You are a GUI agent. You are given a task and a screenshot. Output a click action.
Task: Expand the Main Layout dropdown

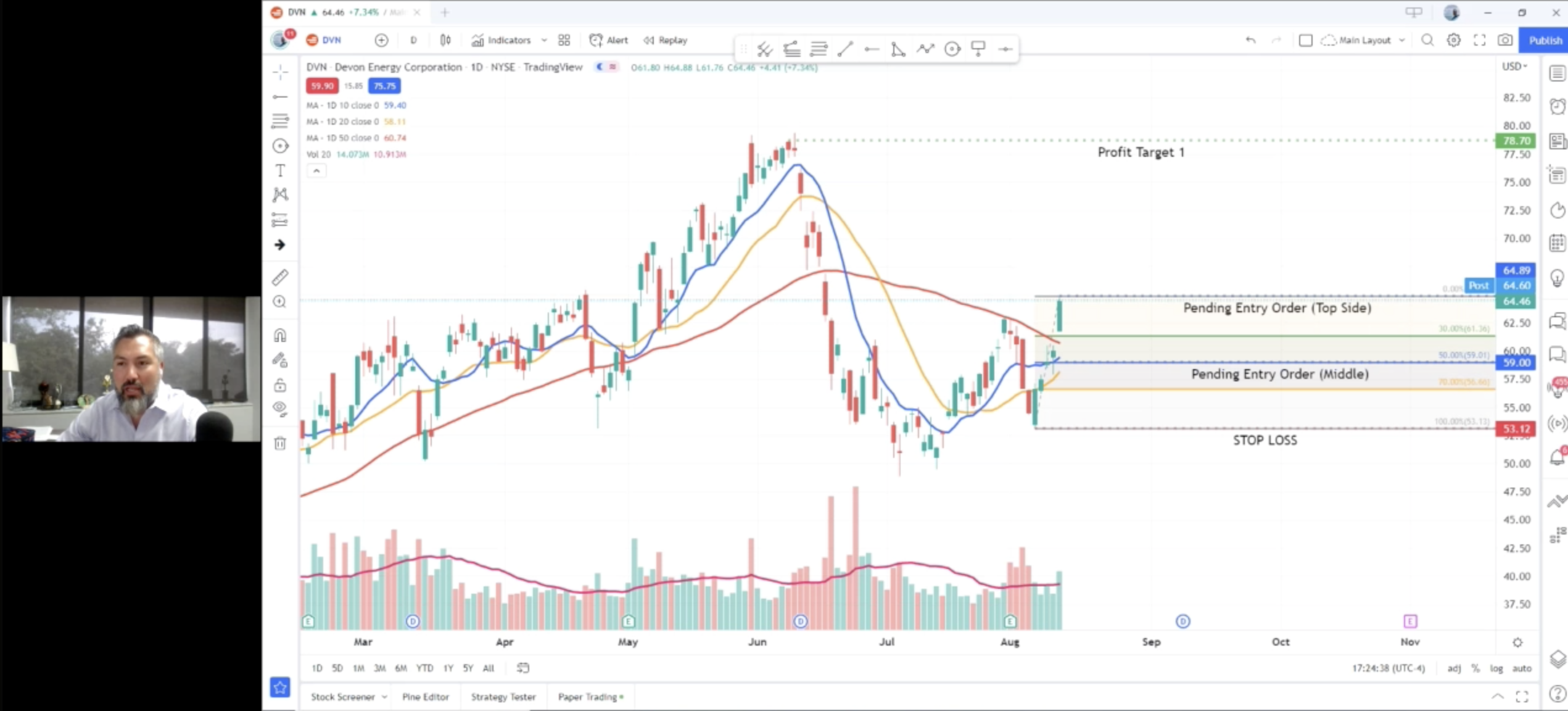(x=1402, y=40)
